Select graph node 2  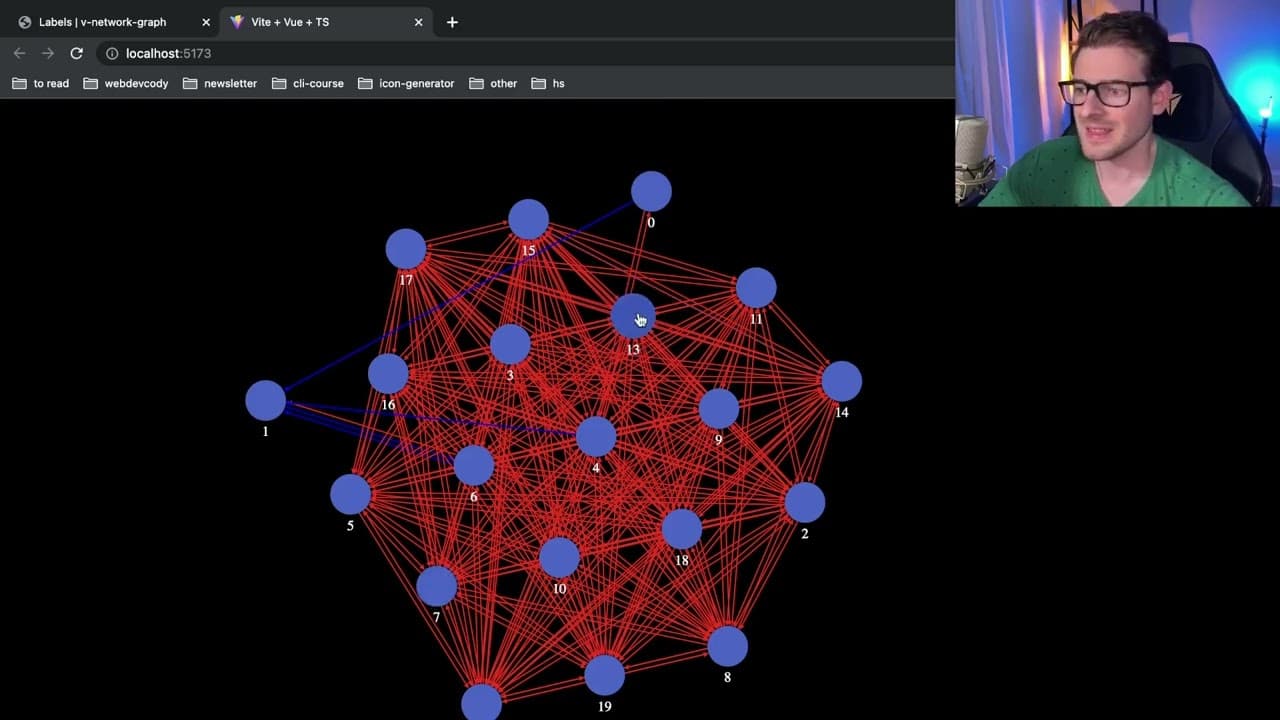coord(804,502)
